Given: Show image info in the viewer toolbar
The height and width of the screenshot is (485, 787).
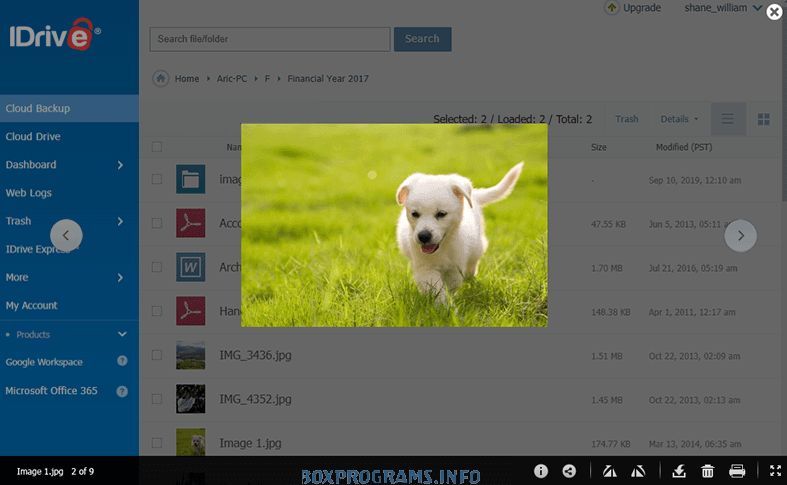Looking at the screenshot, I should 541,471.
